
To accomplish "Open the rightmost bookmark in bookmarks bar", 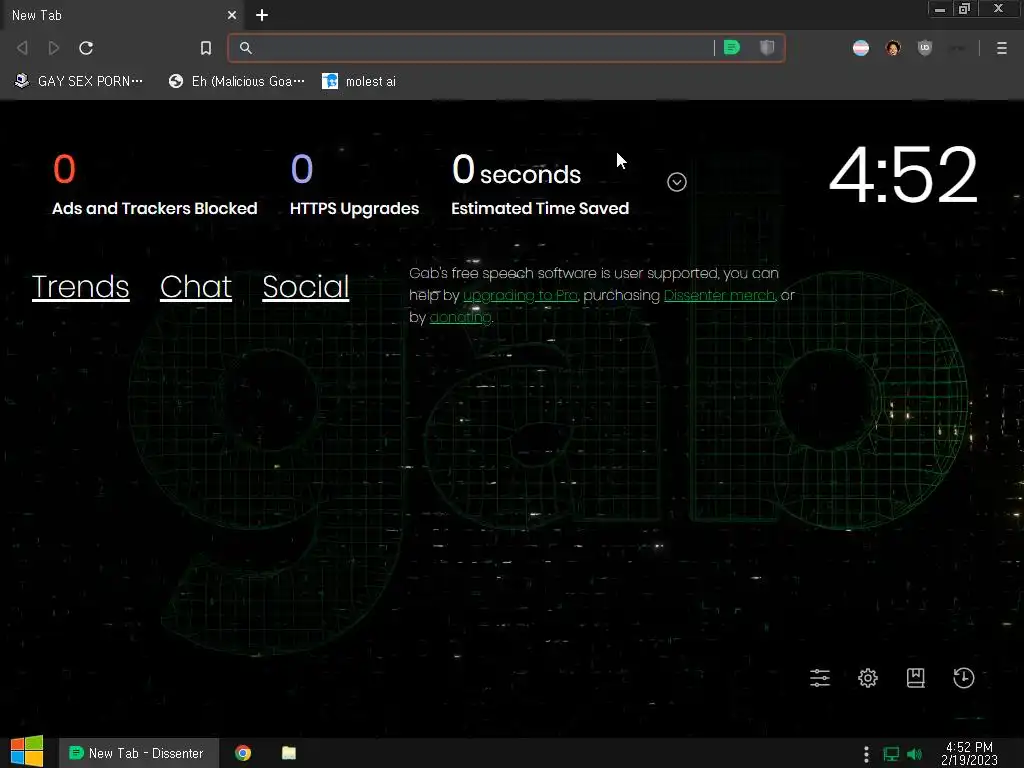I will 359,81.
